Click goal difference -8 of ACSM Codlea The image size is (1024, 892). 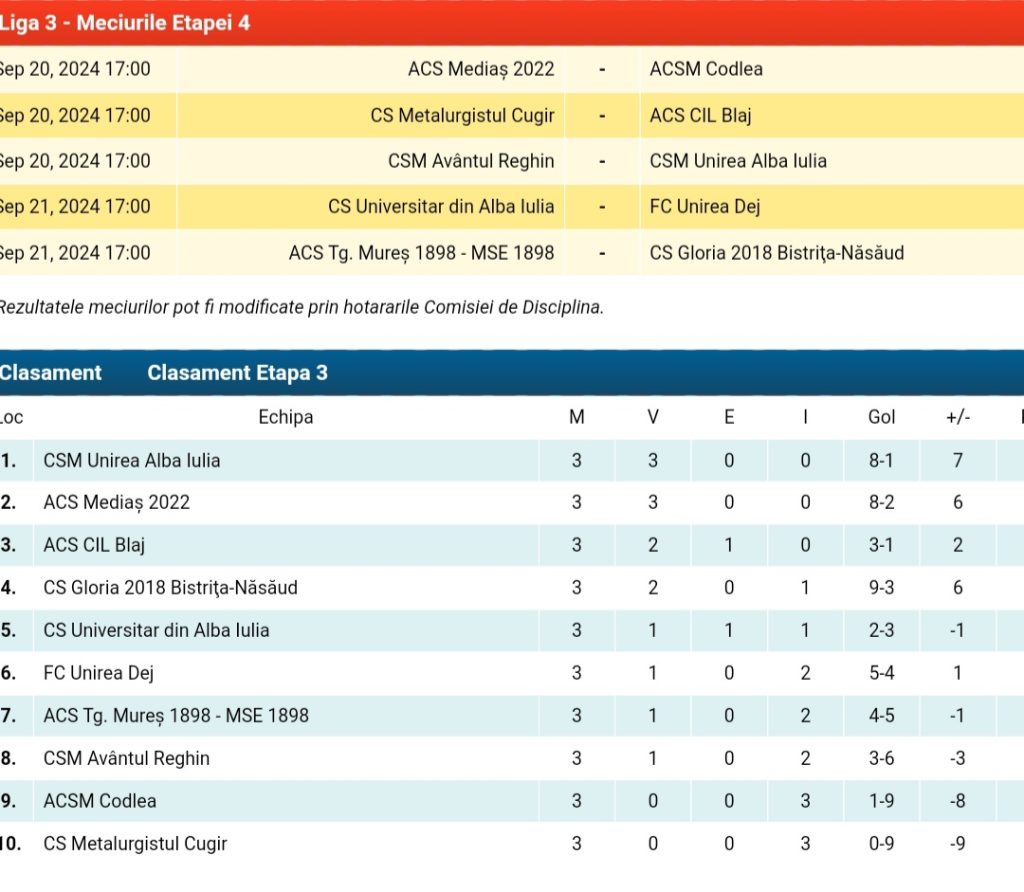957,801
